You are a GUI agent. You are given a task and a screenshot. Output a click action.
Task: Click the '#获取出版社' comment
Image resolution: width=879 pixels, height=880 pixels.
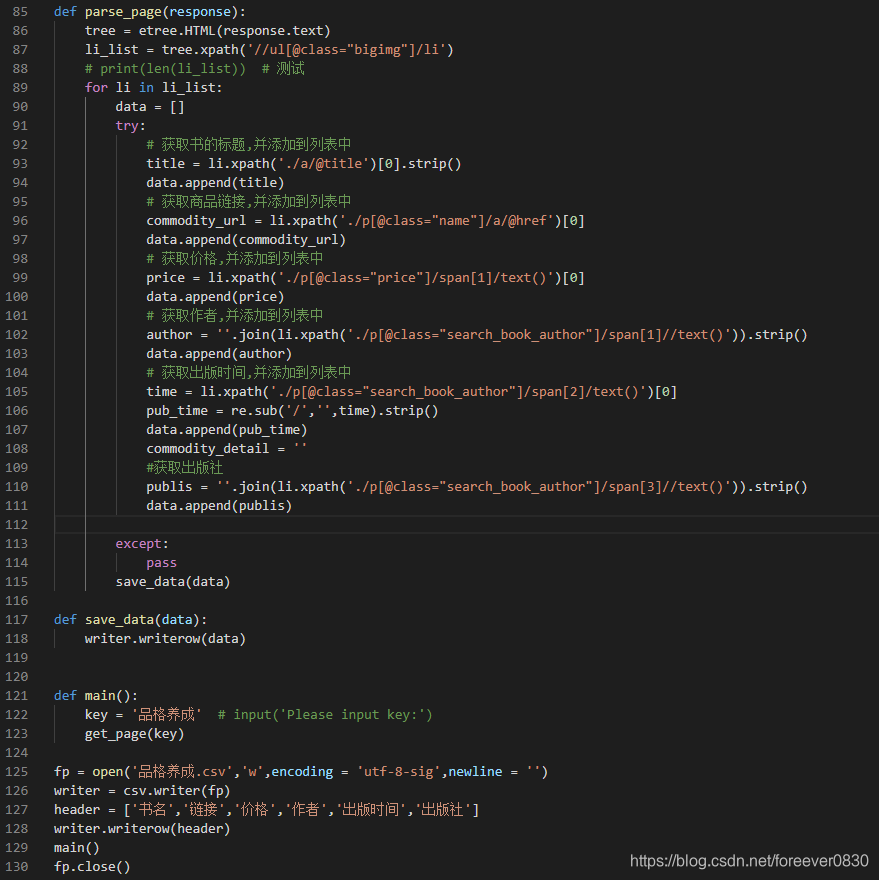pos(185,468)
